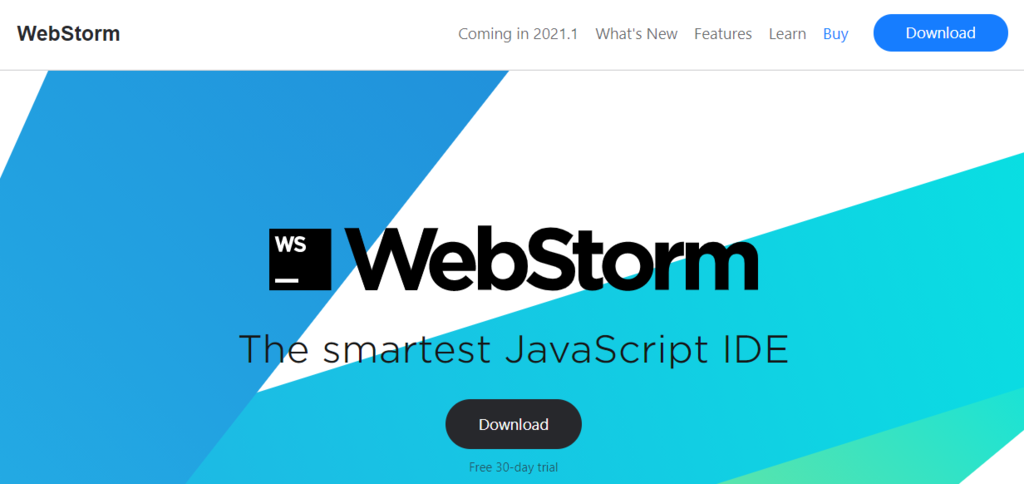The height and width of the screenshot is (484, 1024).
Task: Click the letters WS inside the black square
Action: (290, 244)
